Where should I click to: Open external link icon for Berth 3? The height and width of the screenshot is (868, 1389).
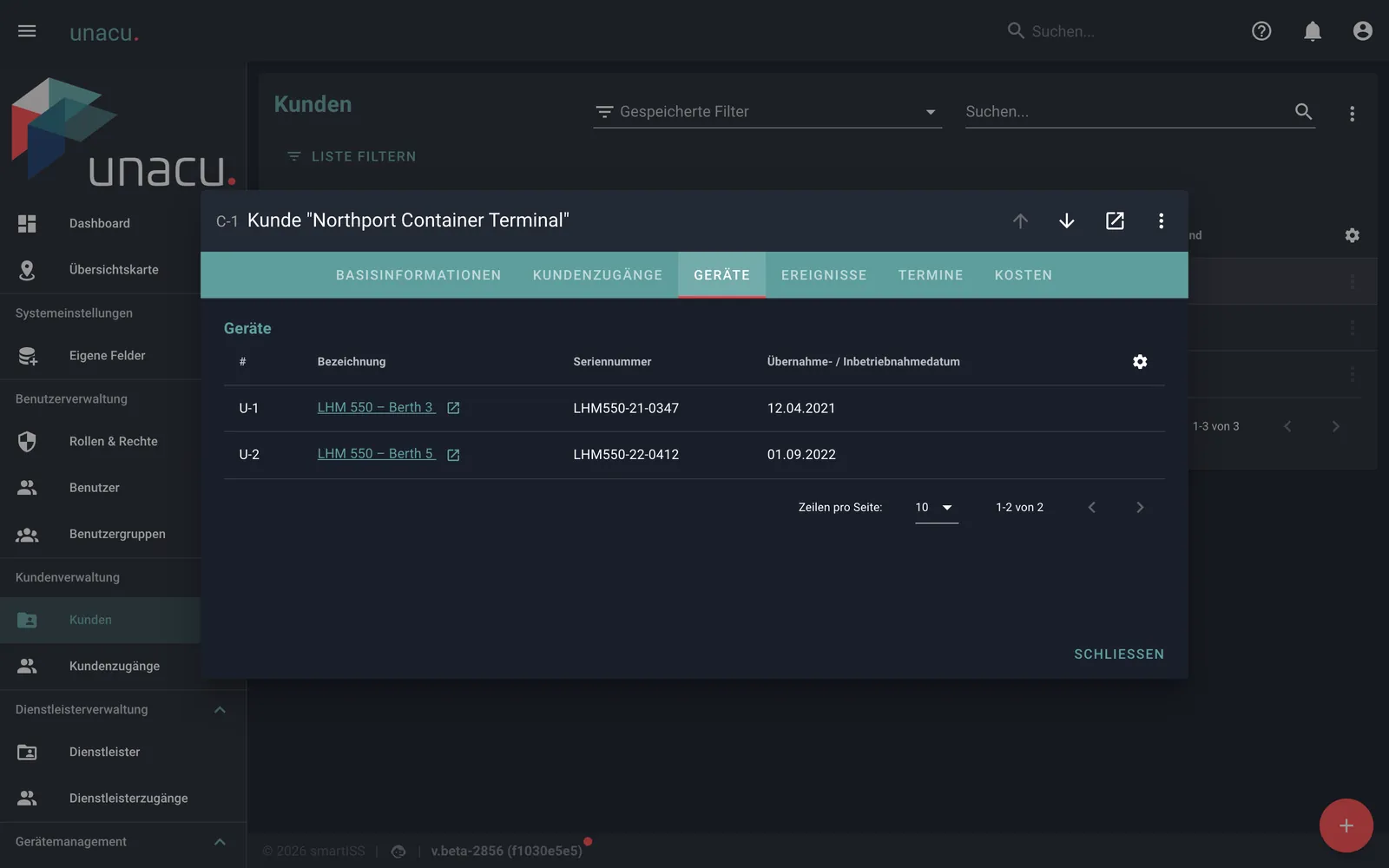tap(453, 408)
